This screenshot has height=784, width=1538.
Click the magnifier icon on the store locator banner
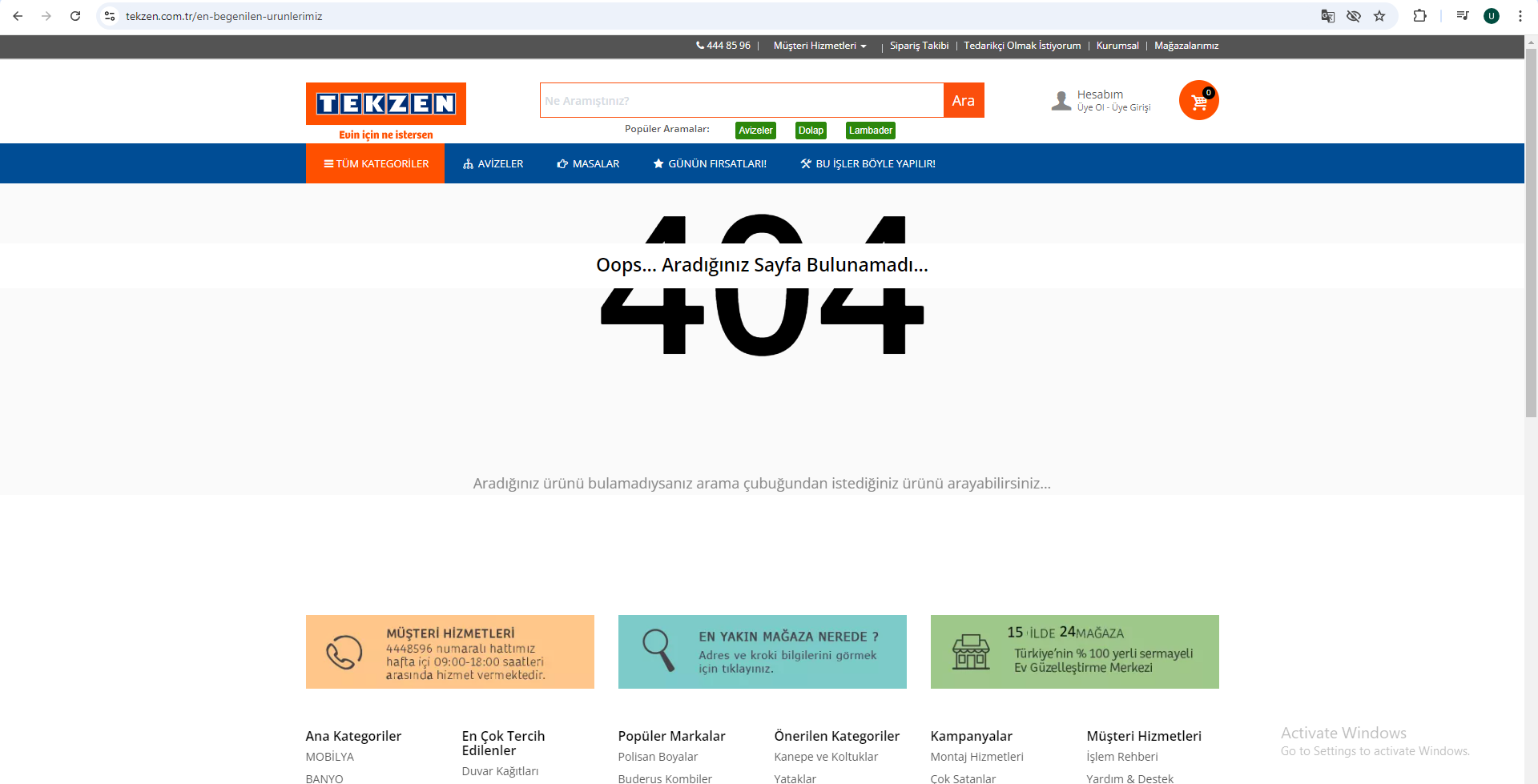click(x=658, y=649)
